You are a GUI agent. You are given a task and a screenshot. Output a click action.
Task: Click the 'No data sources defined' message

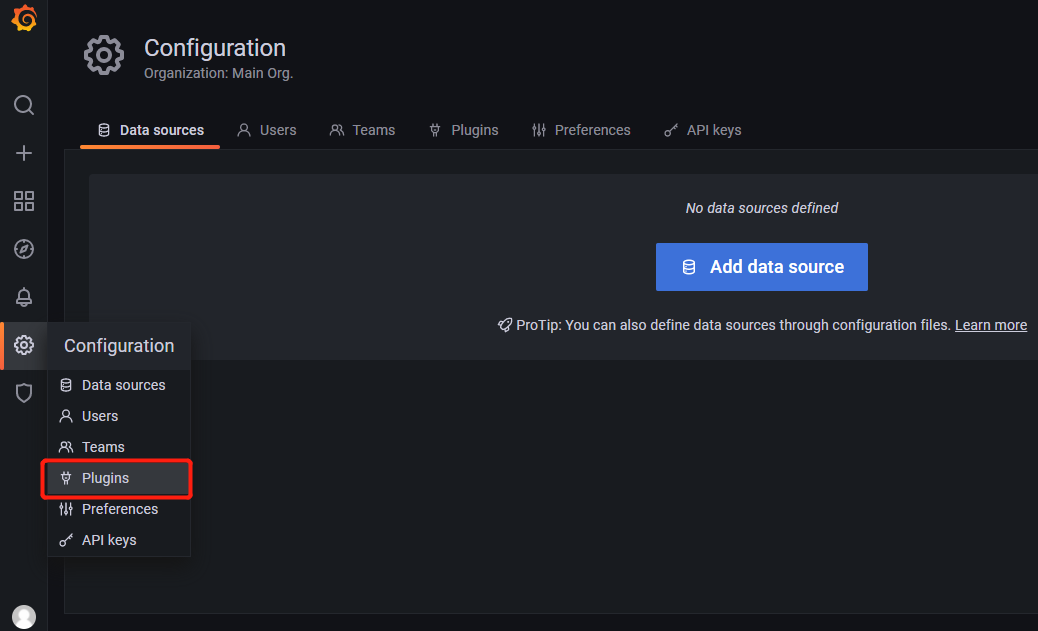pyautogui.click(x=762, y=208)
